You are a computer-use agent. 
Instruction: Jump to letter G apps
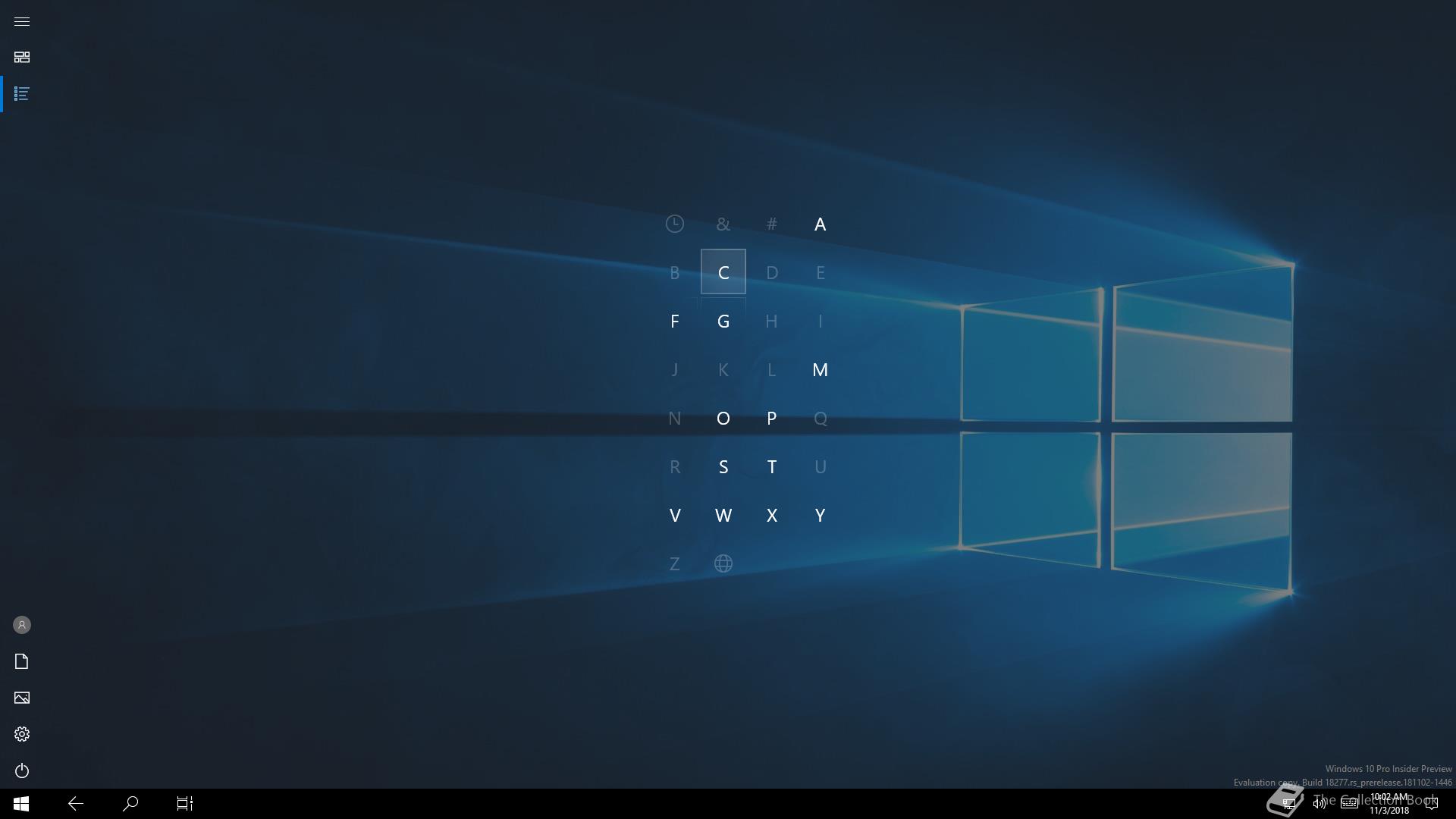(x=723, y=321)
